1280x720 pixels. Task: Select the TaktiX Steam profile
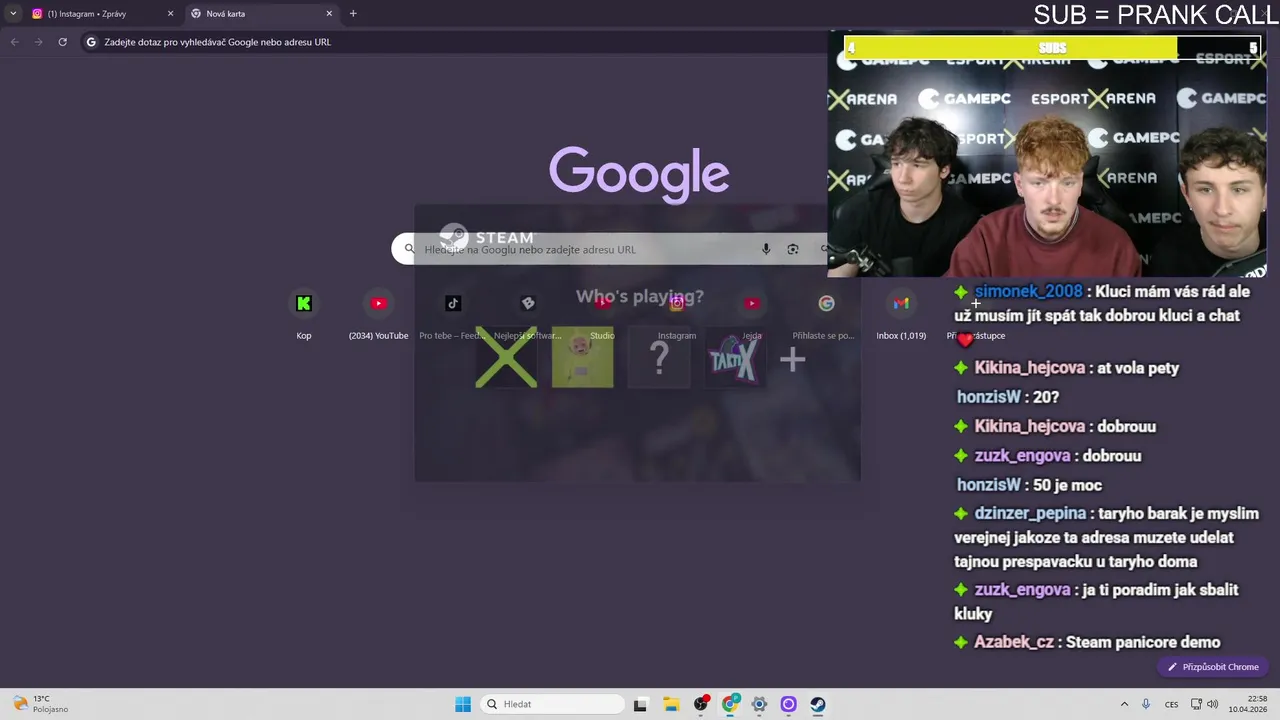[x=735, y=358]
